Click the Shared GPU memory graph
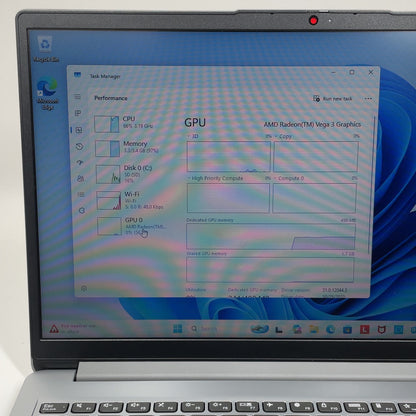Screen dimensions: 416x416 (270, 270)
